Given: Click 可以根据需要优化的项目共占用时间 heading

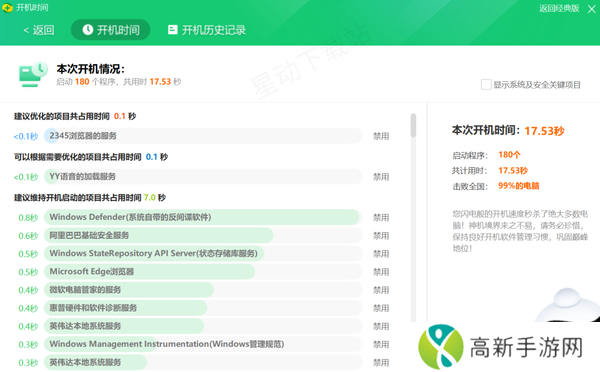Looking at the screenshot, I should [x=91, y=157].
